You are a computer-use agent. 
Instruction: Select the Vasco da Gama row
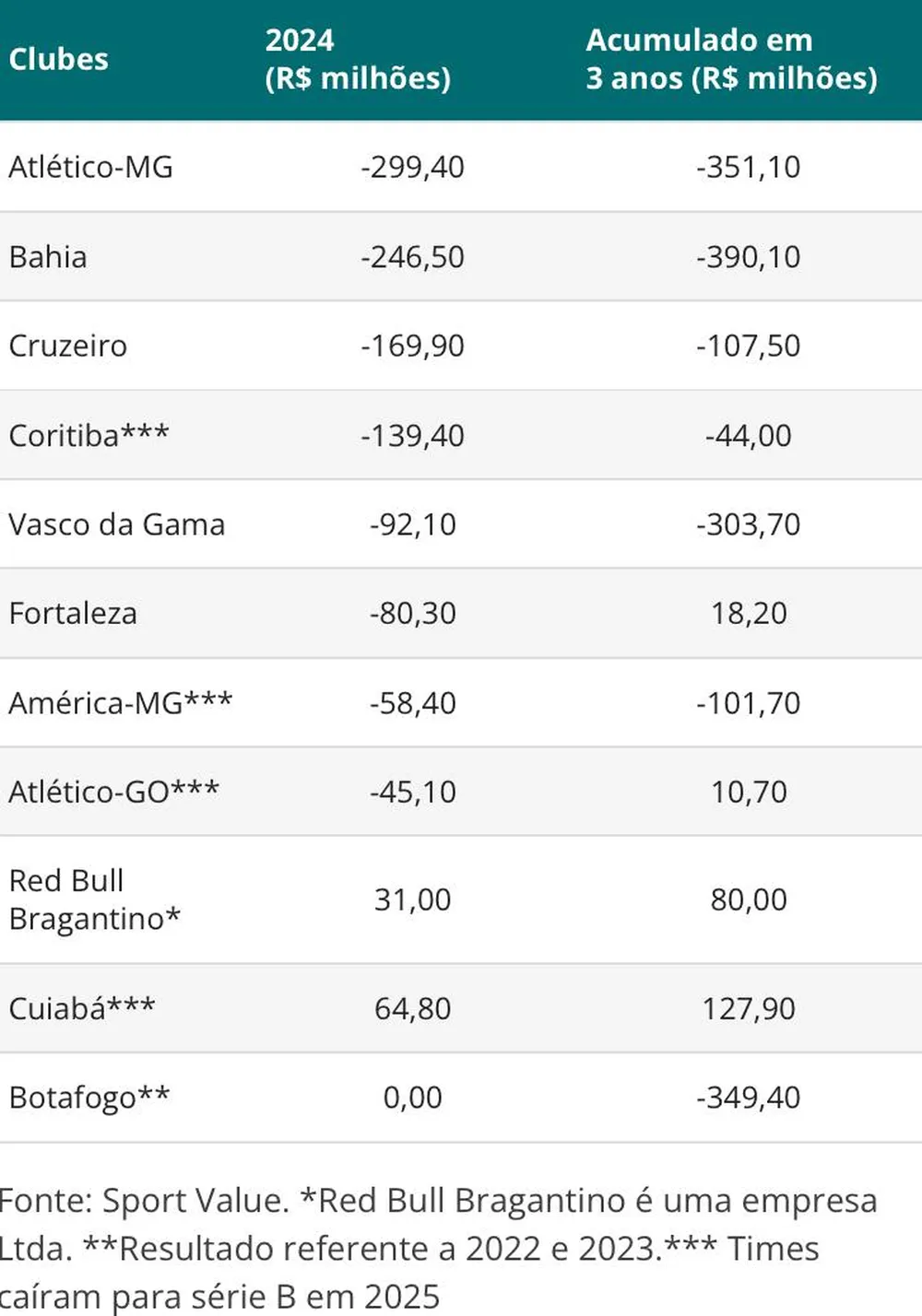tap(461, 524)
